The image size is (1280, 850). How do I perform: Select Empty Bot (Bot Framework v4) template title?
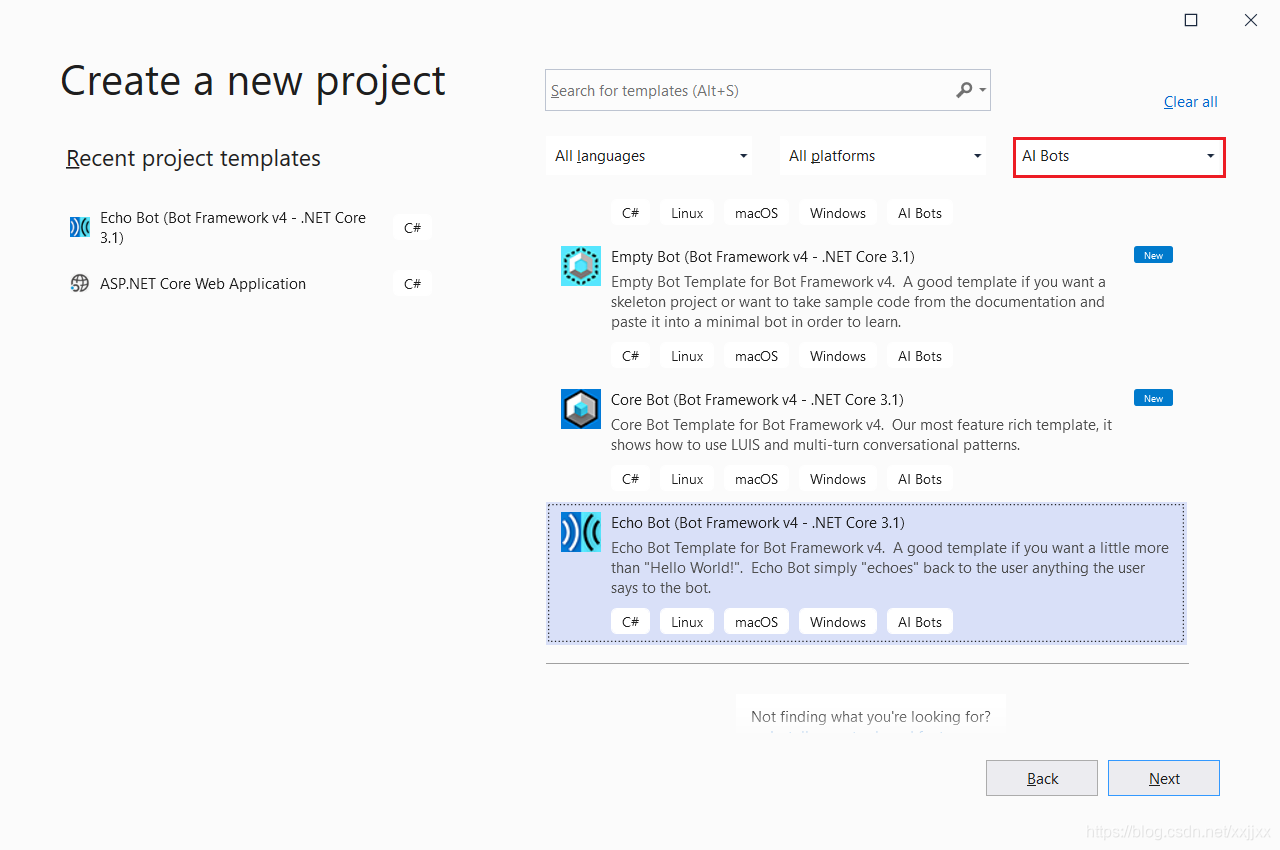tap(763, 256)
